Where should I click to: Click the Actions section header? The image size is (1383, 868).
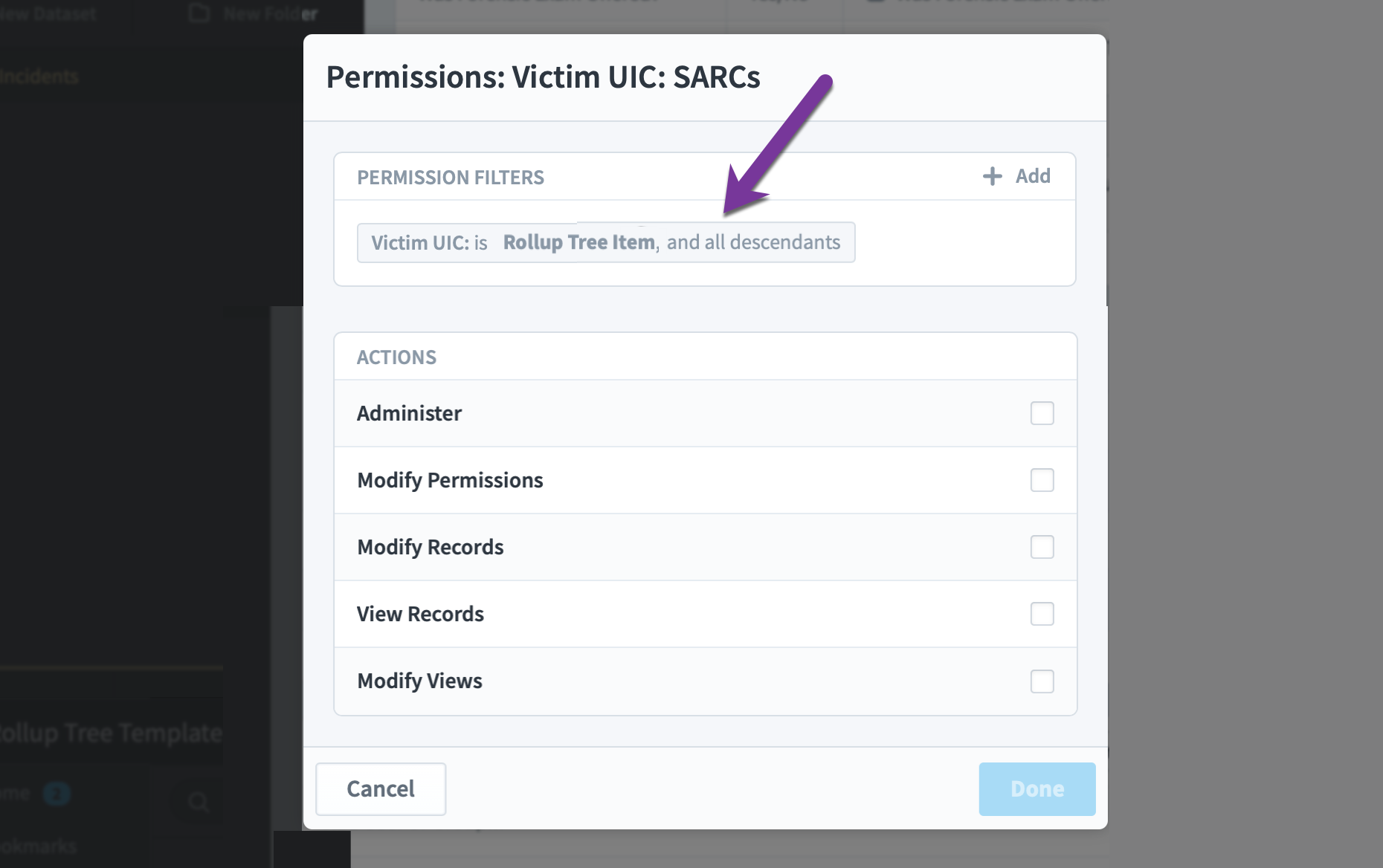point(396,357)
